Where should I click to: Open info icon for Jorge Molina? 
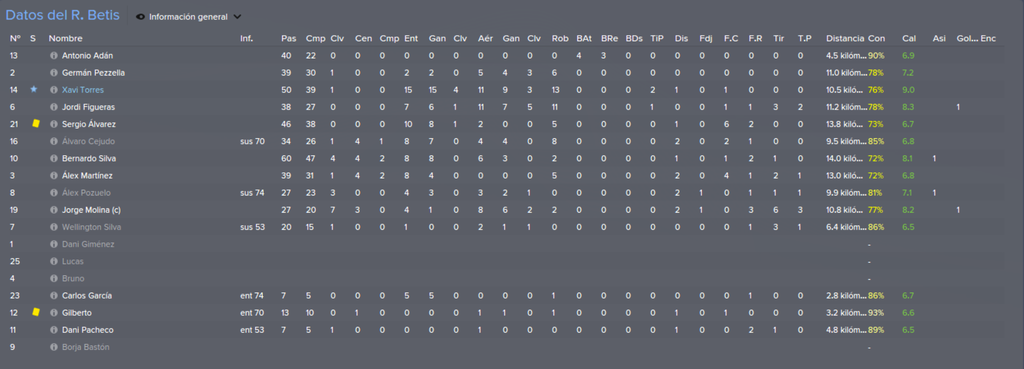pos(54,210)
